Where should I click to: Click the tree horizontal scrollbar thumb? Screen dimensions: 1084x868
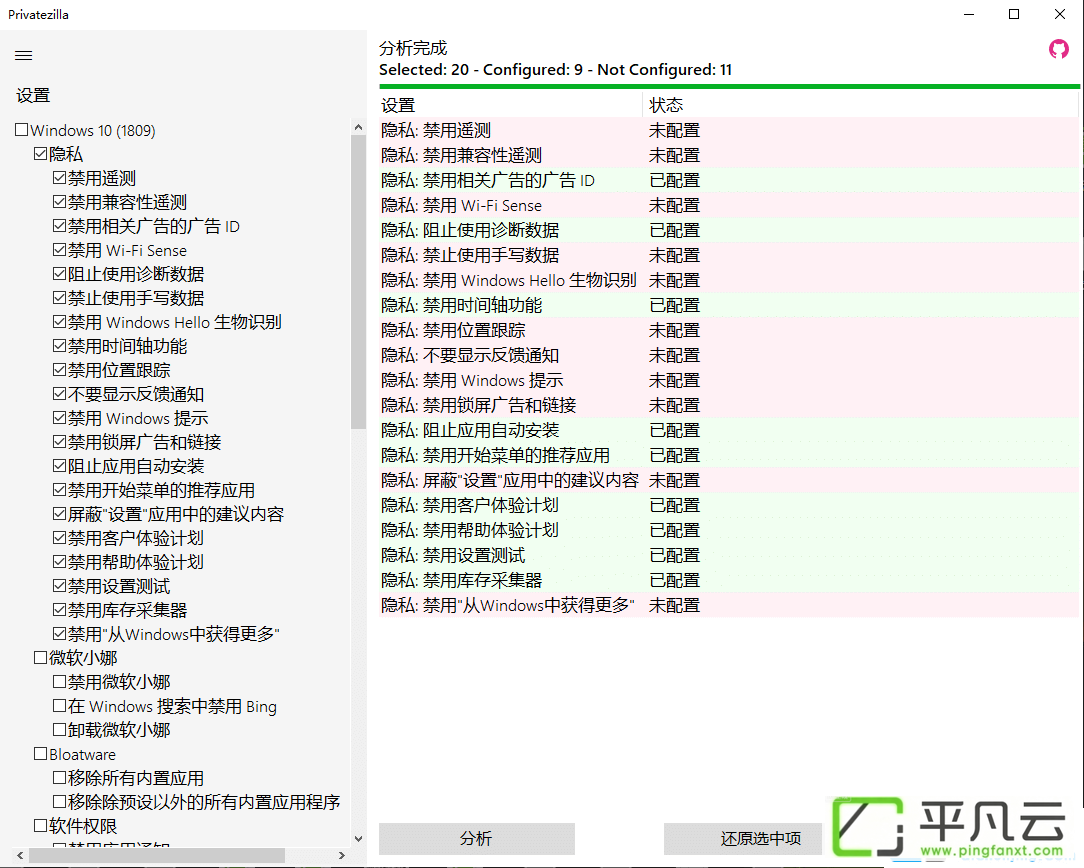[157, 856]
